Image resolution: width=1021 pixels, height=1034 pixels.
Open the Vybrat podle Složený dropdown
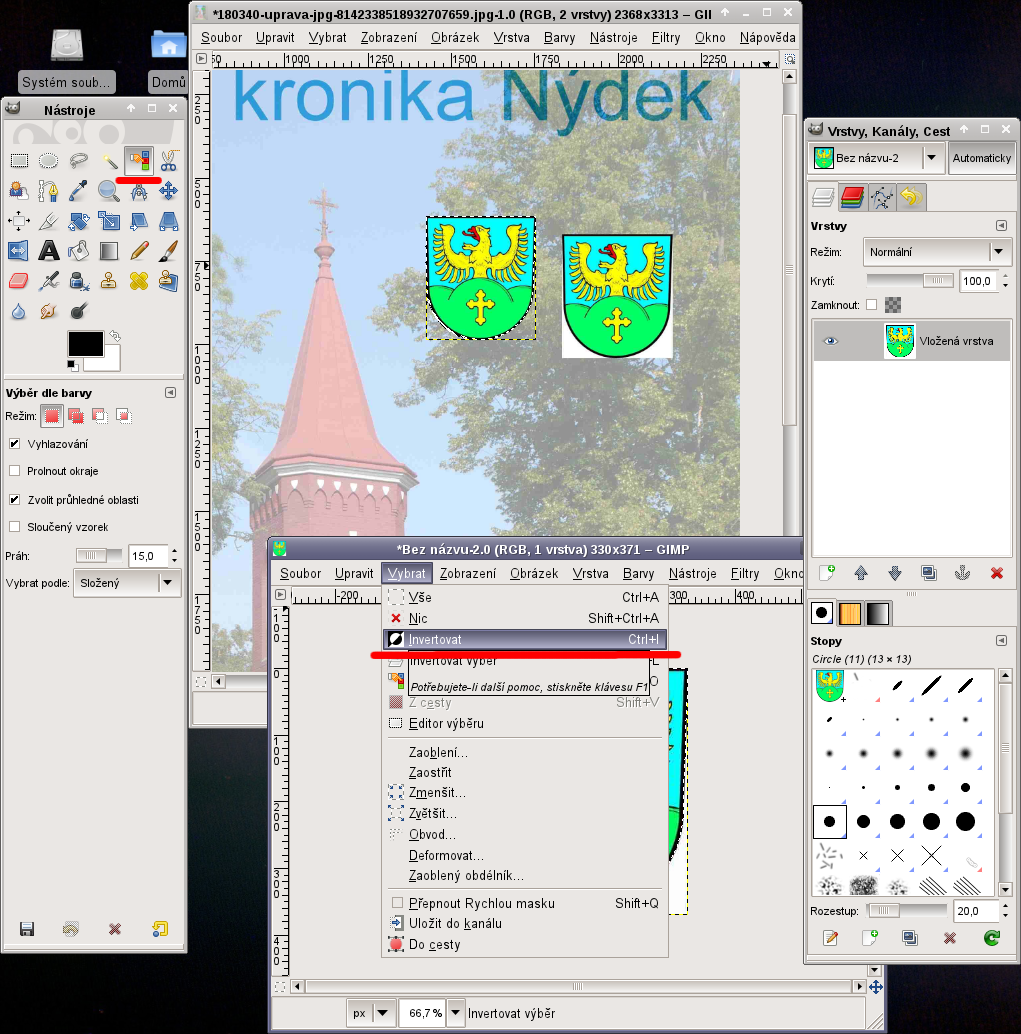(127, 583)
